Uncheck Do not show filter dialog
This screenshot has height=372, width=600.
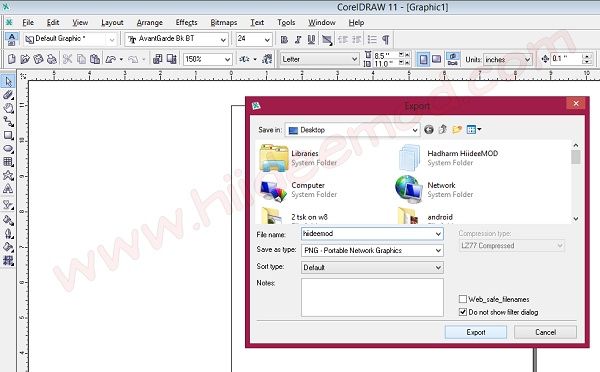463,312
